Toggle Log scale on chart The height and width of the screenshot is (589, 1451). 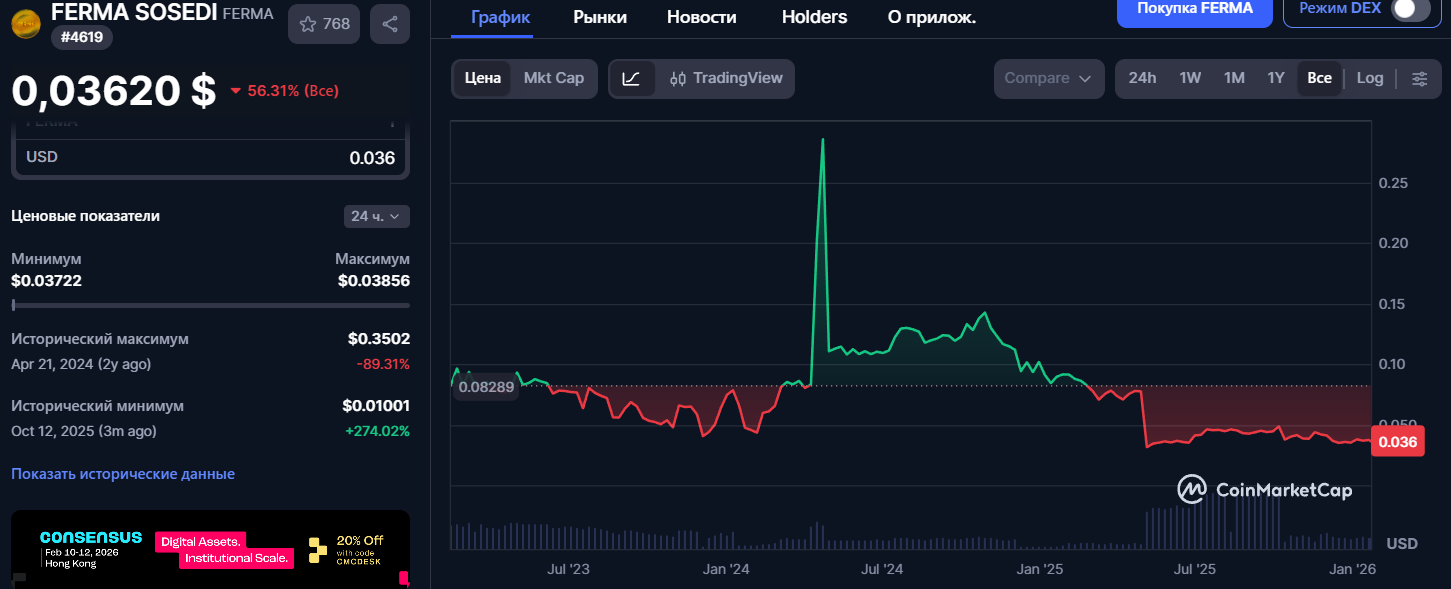pyautogui.click(x=1370, y=79)
